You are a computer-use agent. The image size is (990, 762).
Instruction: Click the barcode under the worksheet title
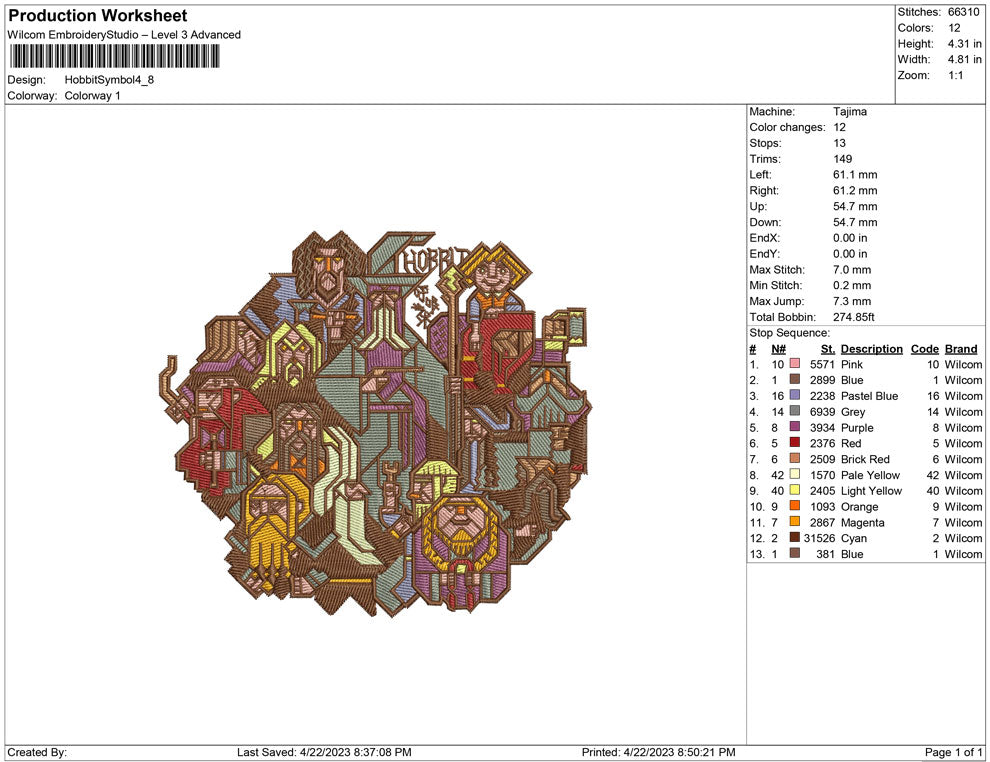coord(114,56)
